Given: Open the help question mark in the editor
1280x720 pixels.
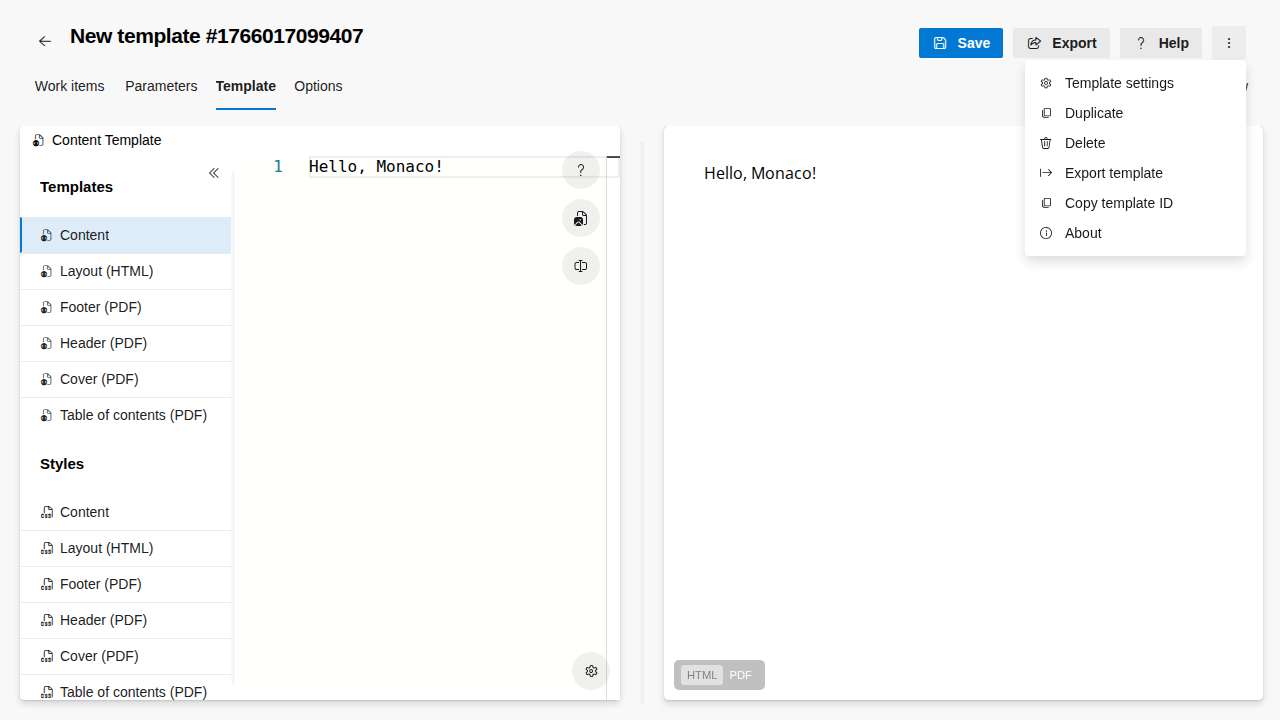Looking at the screenshot, I should [580, 170].
